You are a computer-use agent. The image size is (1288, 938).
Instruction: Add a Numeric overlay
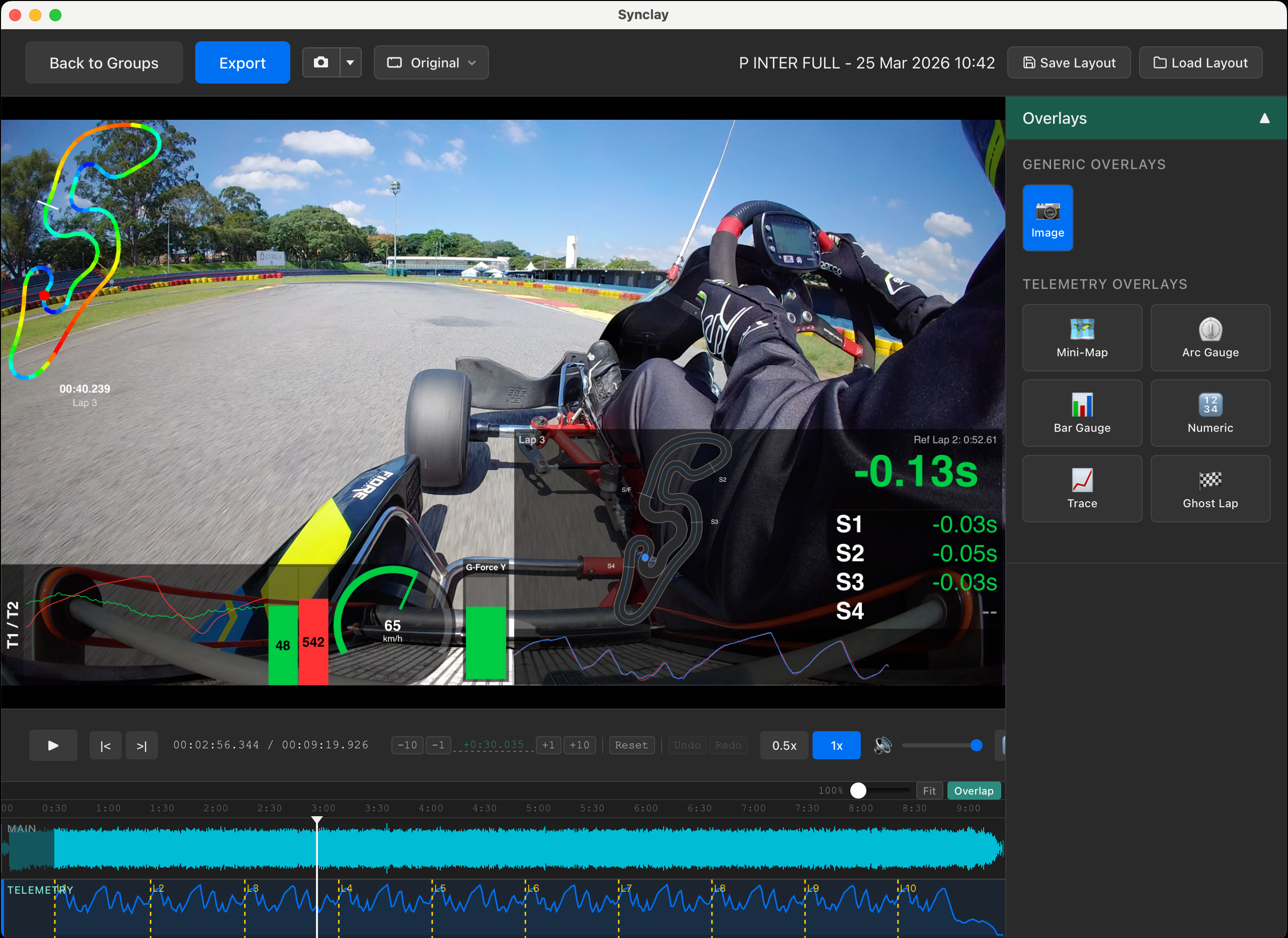(x=1210, y=413)
